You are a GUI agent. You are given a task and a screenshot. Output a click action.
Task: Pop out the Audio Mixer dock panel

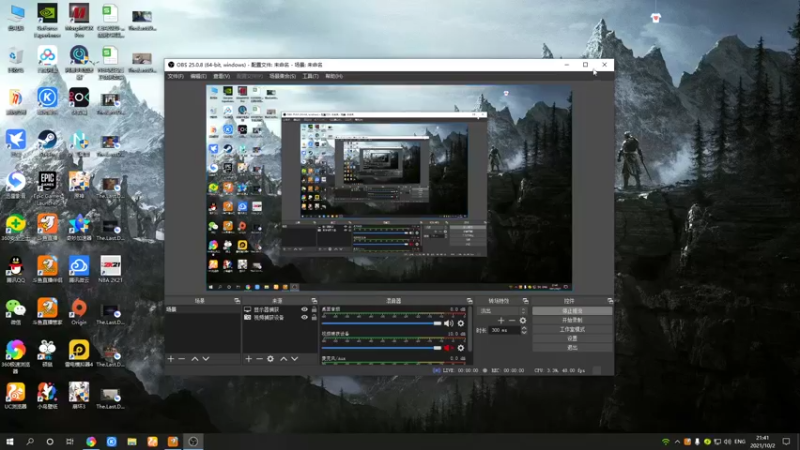coord(469,301)
